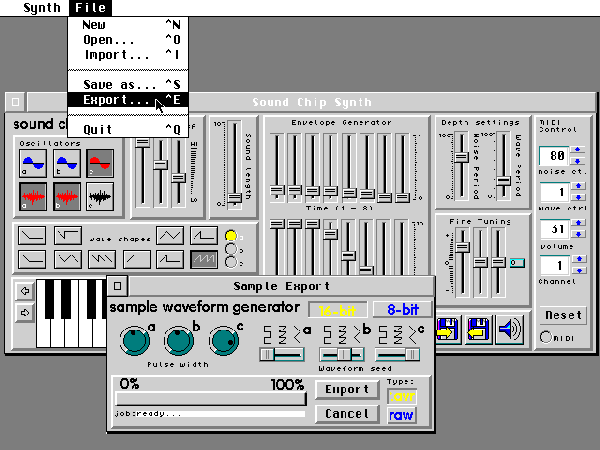
Task: Select the raw export type
Action: (x=402, y=414)
